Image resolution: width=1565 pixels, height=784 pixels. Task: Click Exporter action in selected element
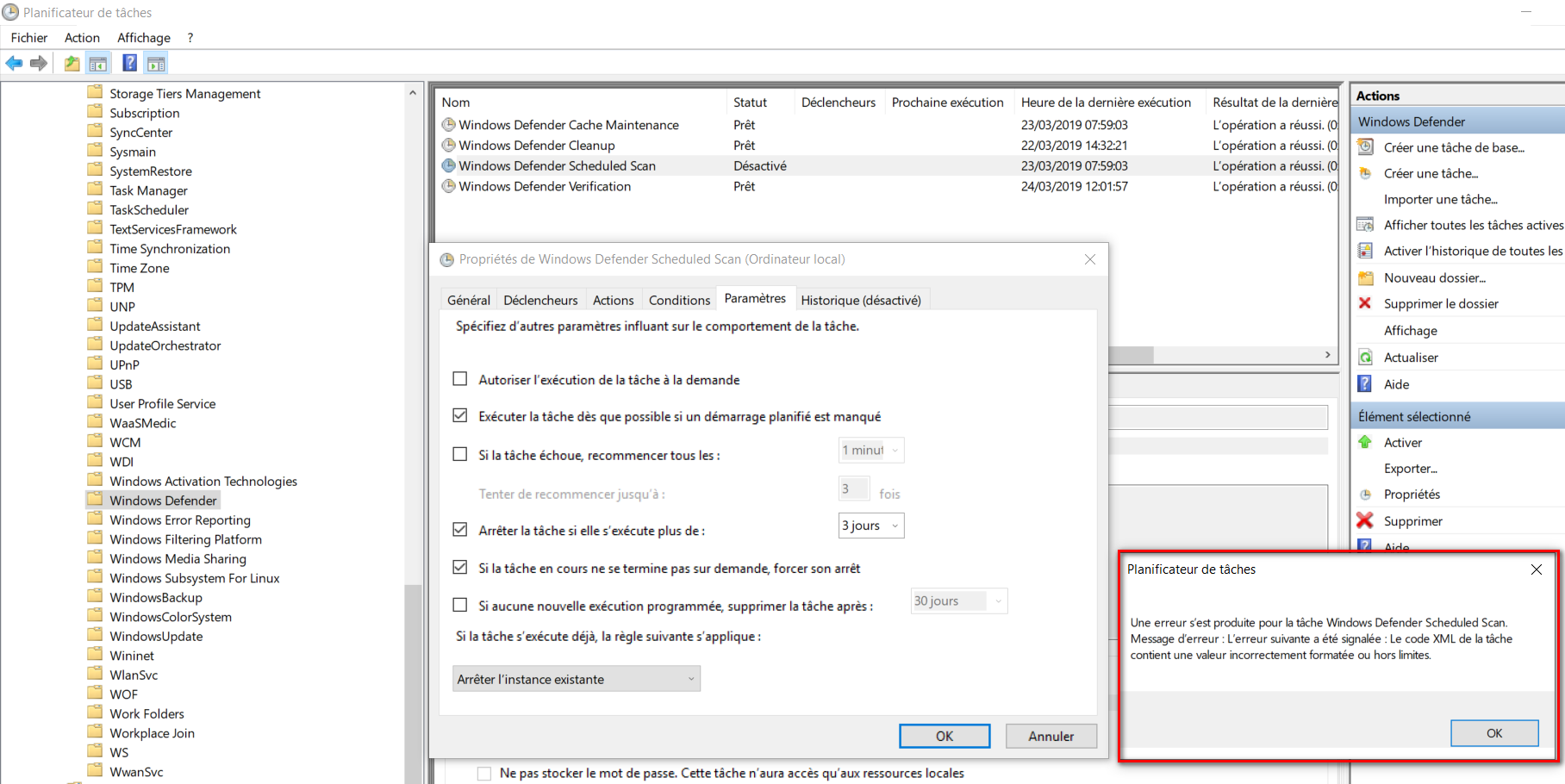(1411, 469)
